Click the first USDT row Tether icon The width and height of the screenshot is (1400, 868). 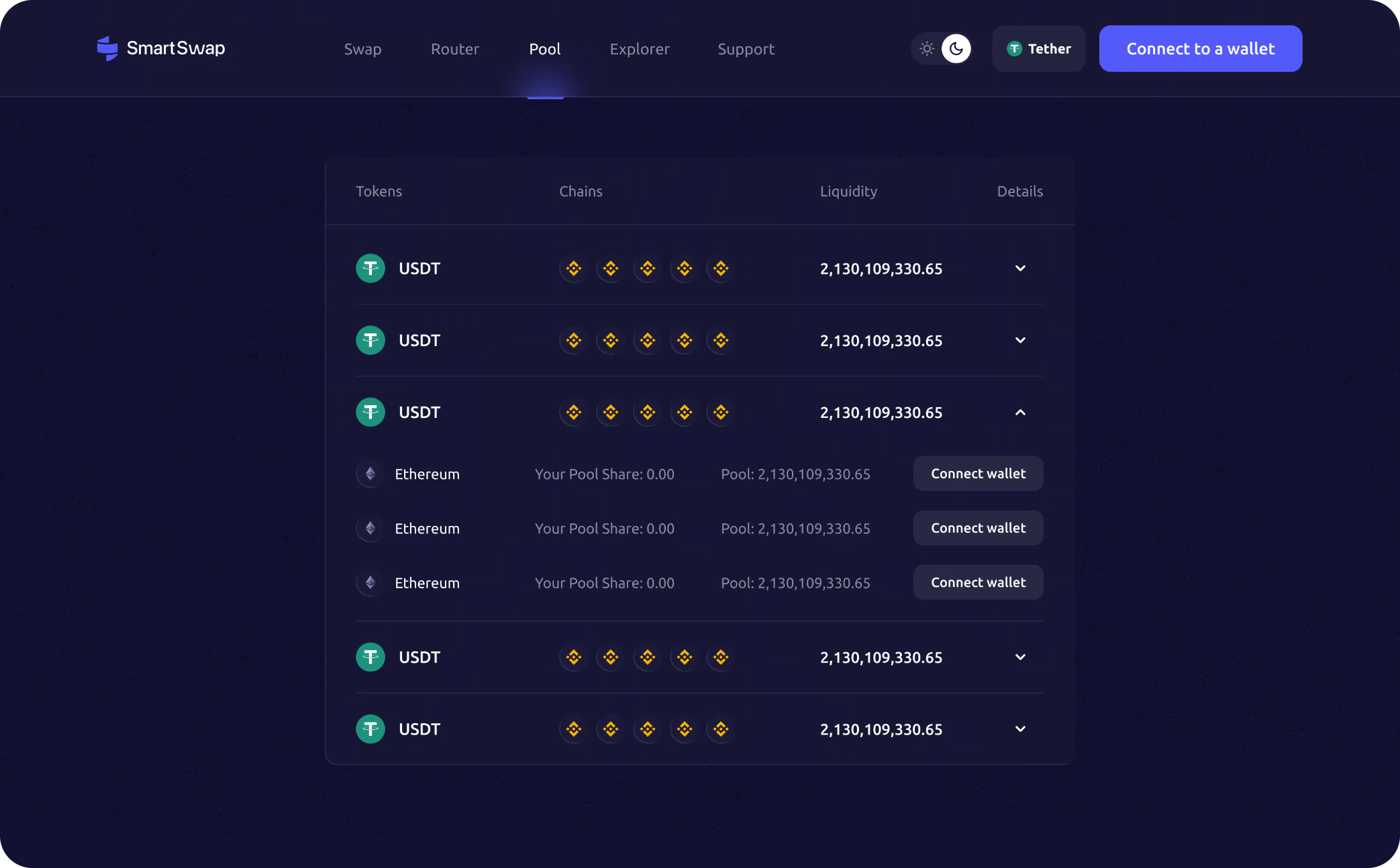point(370,268)
